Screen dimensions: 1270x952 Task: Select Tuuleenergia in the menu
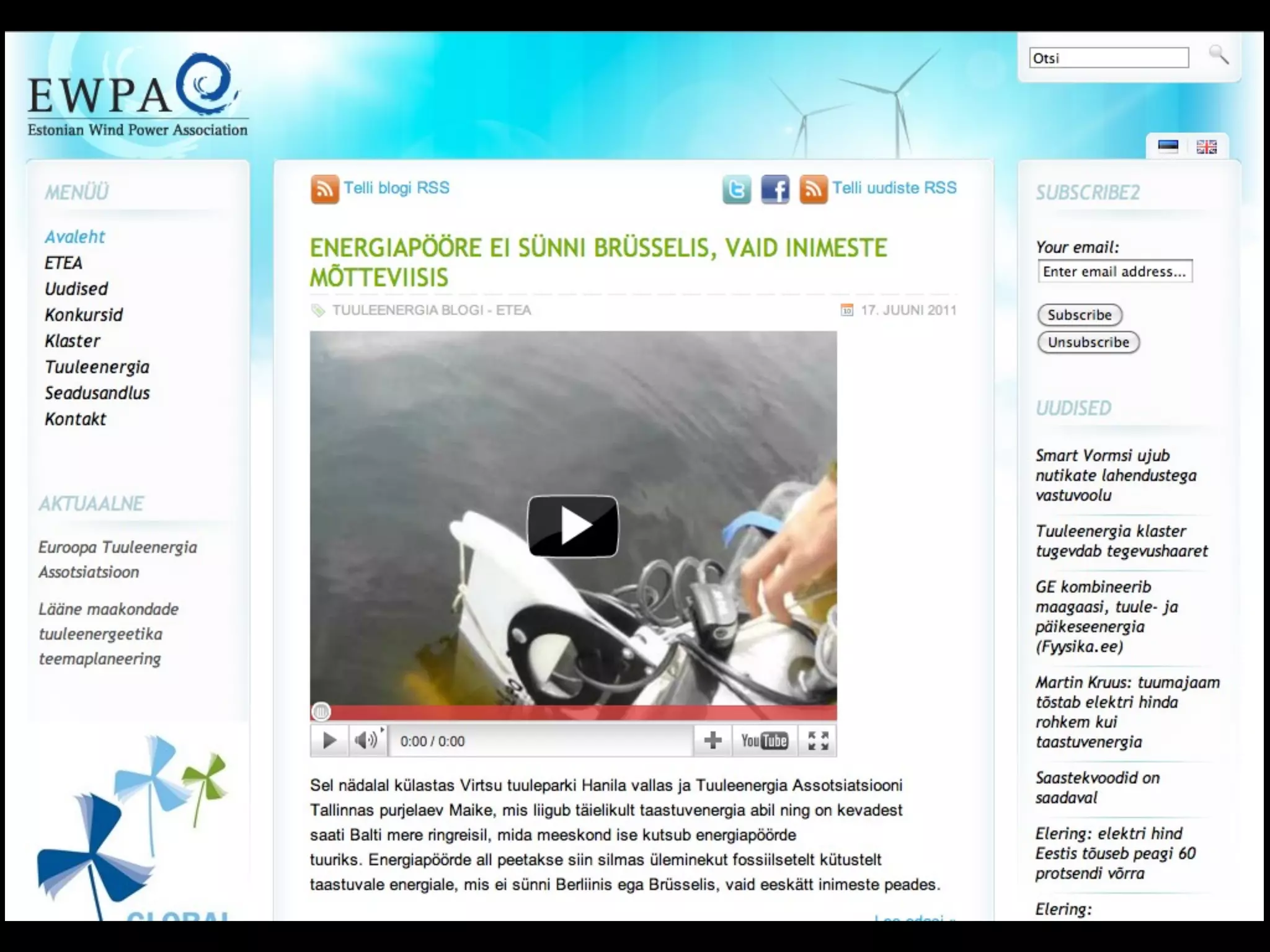coord(97,367)
